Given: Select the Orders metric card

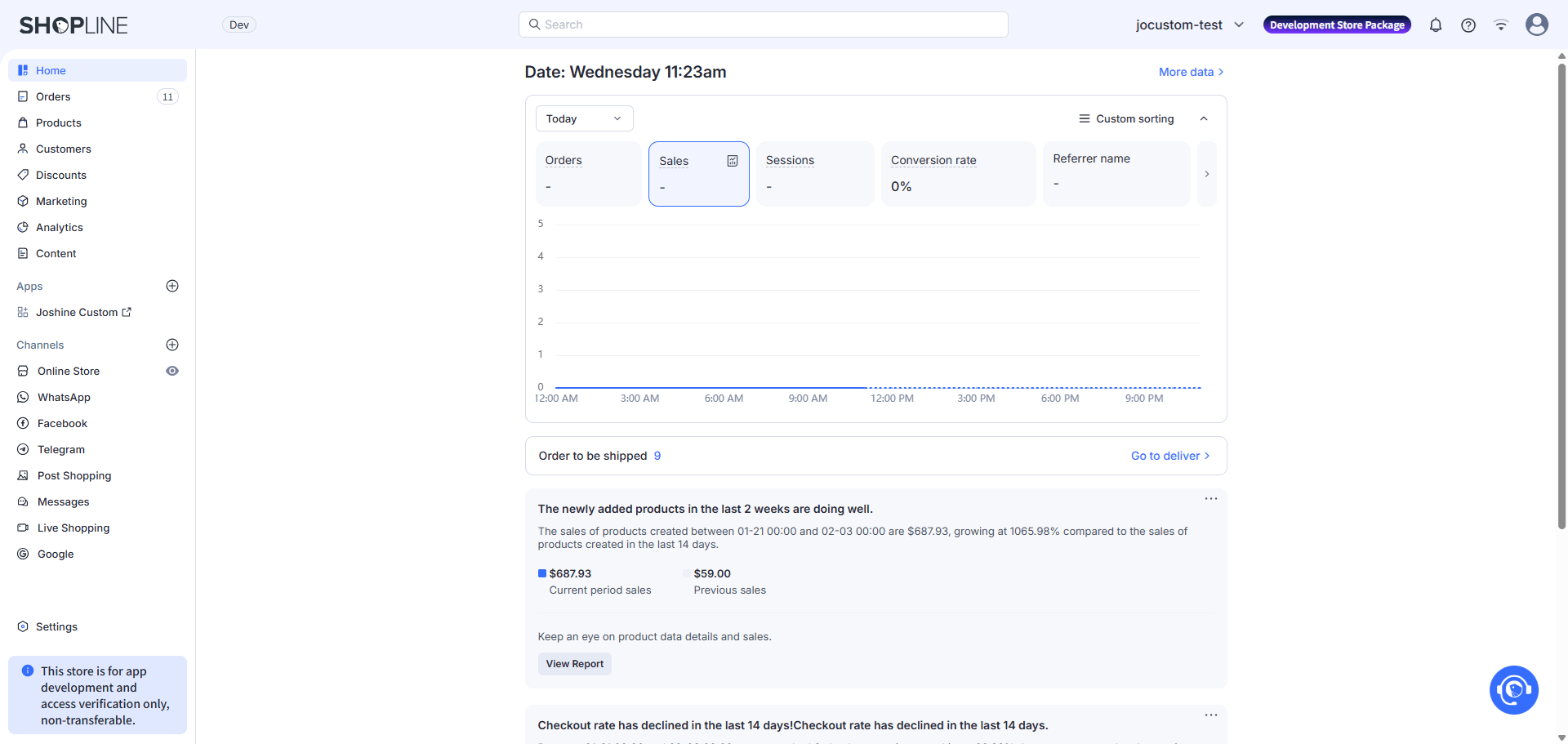Looking at the screenshot, I should [x=588, y=174].
